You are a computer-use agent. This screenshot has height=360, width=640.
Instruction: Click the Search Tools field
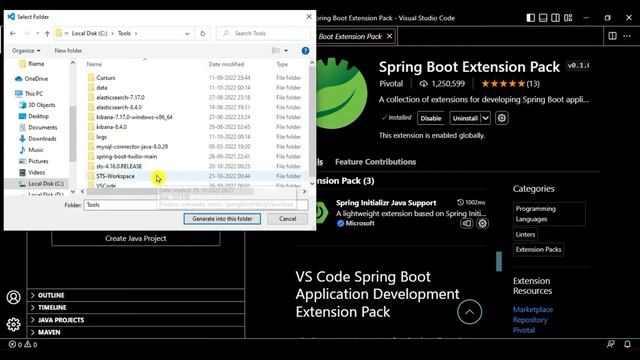point(263,33)
